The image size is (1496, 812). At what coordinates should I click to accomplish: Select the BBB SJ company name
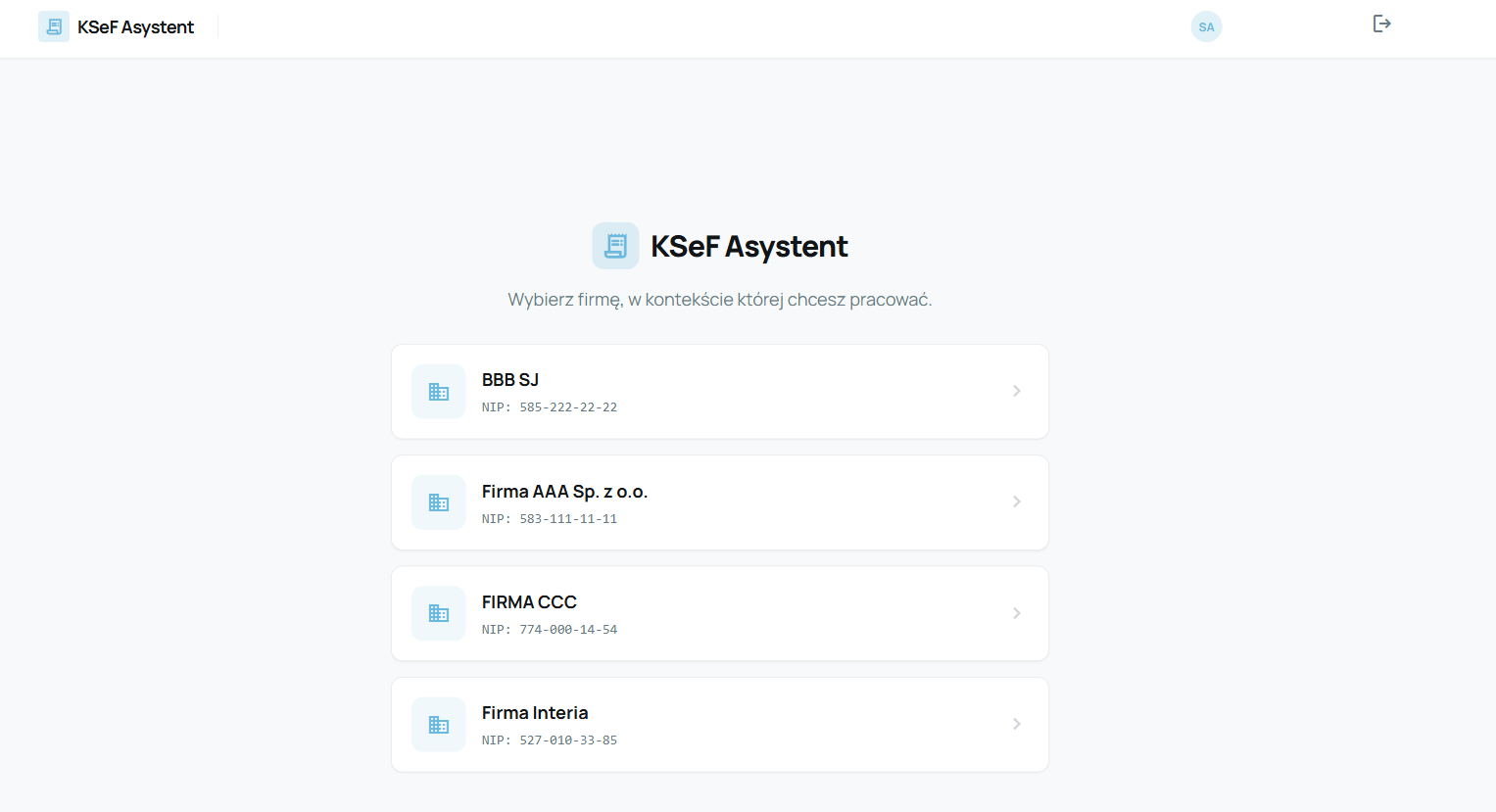(x=510, y=380)
